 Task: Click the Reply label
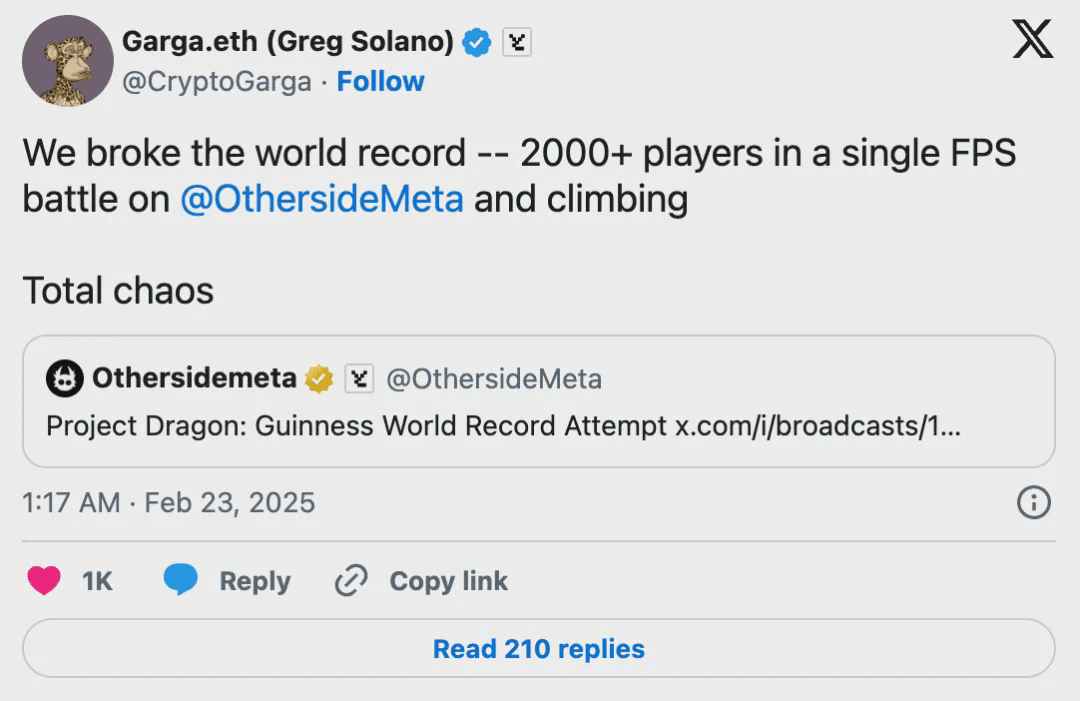tap(255, 581)
